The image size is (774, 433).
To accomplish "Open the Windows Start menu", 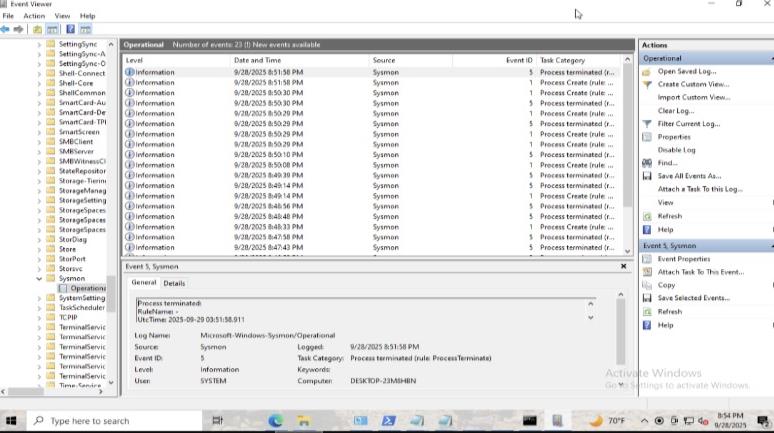I will [x=11, y=421].
